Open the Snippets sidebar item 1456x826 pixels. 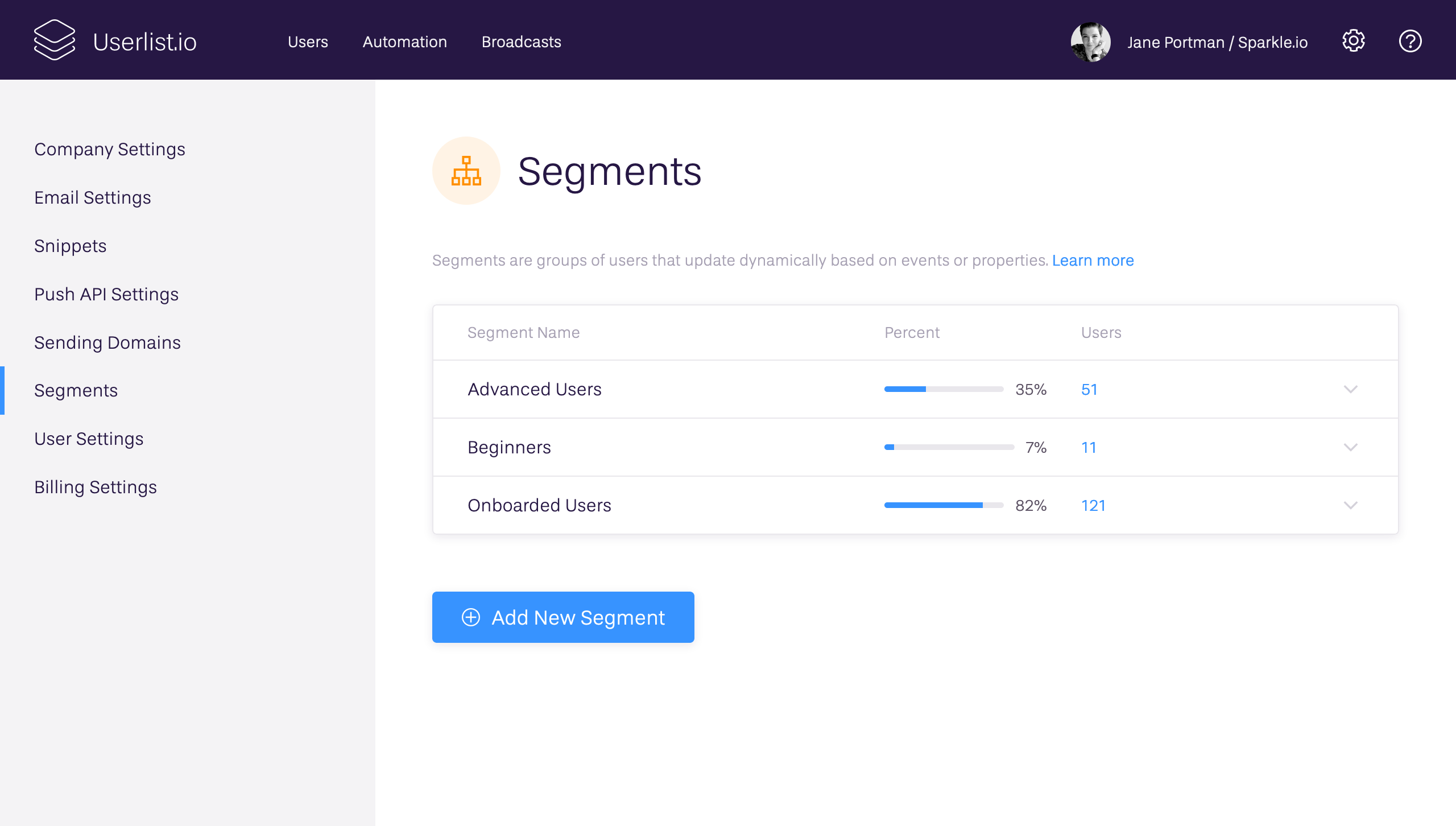click(71, 246)
